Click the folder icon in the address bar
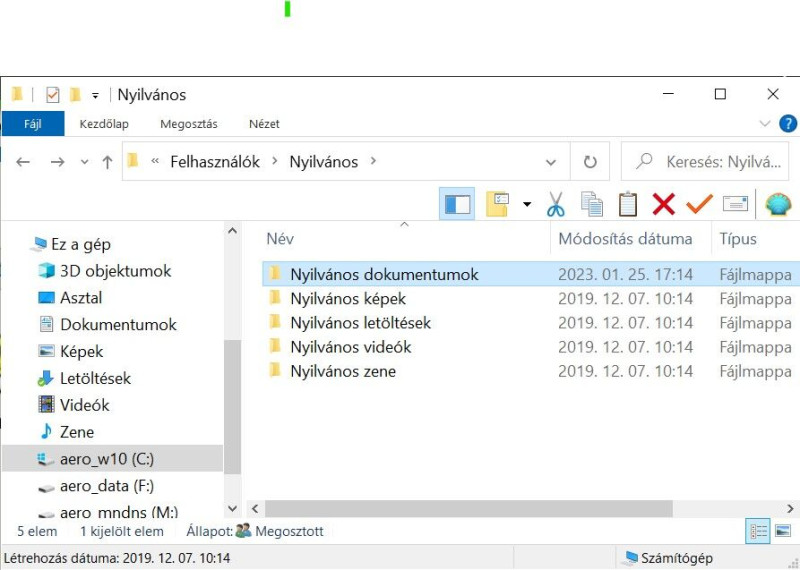Image resolution: width=800 pixels, height=570 pixels. (133, 161)
